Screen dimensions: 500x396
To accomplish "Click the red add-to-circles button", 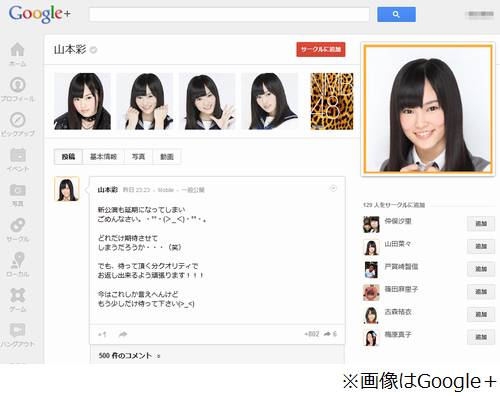I will (x=321, y=49).
